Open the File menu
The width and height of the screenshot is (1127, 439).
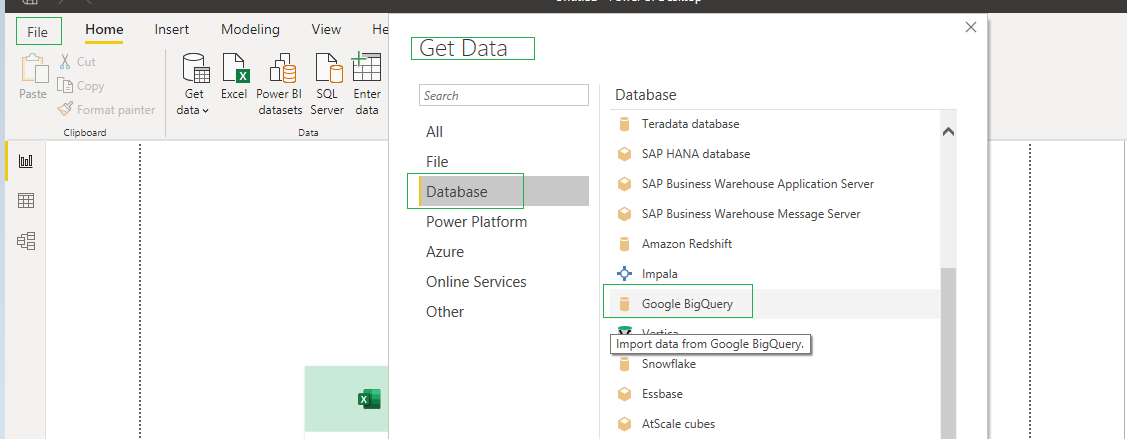pyautogui.click(x=38, y=32)
